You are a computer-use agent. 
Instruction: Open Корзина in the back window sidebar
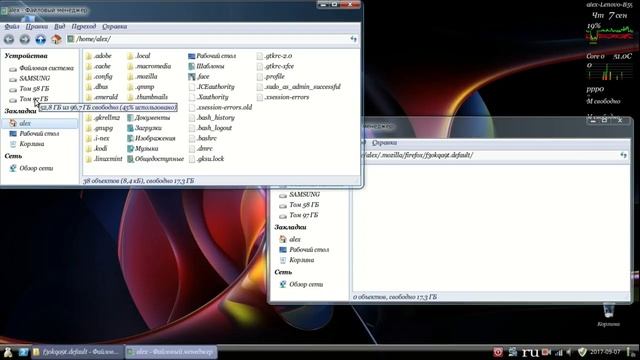point(296,260)
